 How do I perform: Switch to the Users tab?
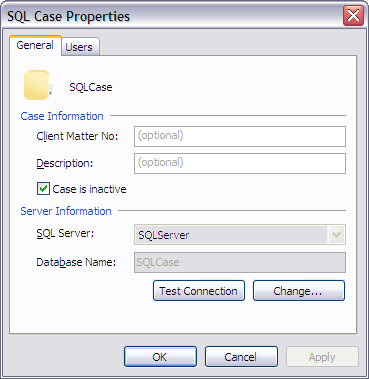(x=79, y=47)
